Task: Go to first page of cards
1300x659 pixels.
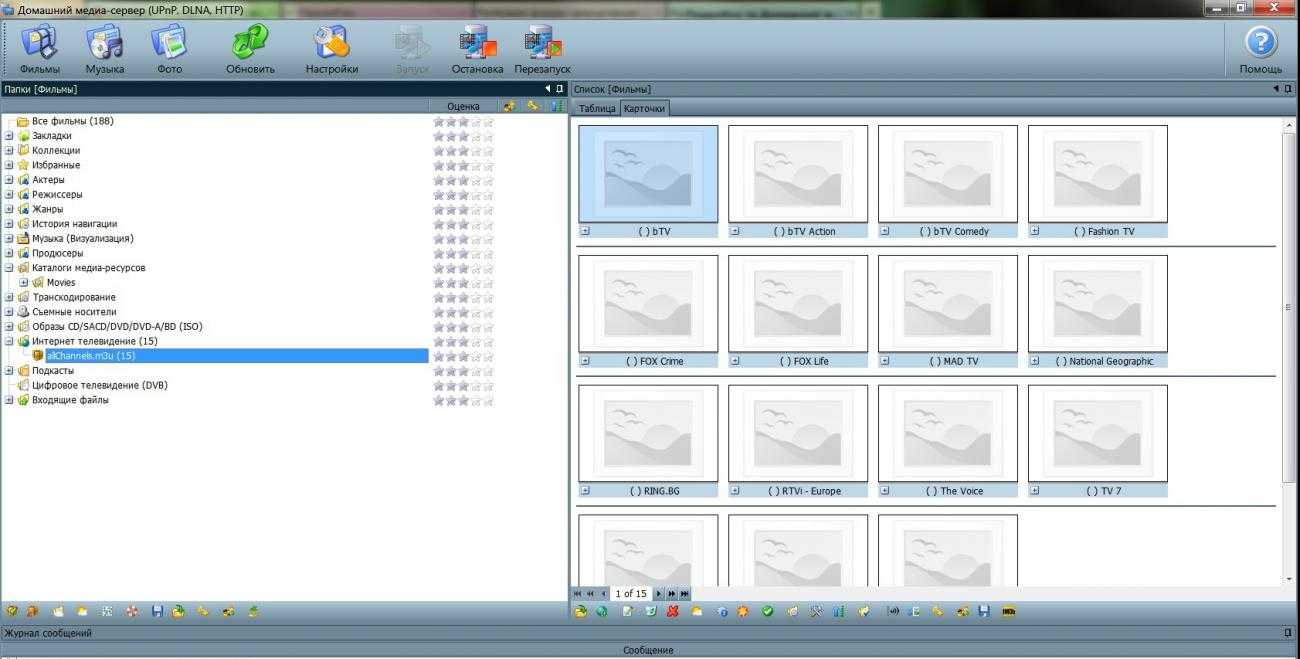Action: tap(577, 593)
